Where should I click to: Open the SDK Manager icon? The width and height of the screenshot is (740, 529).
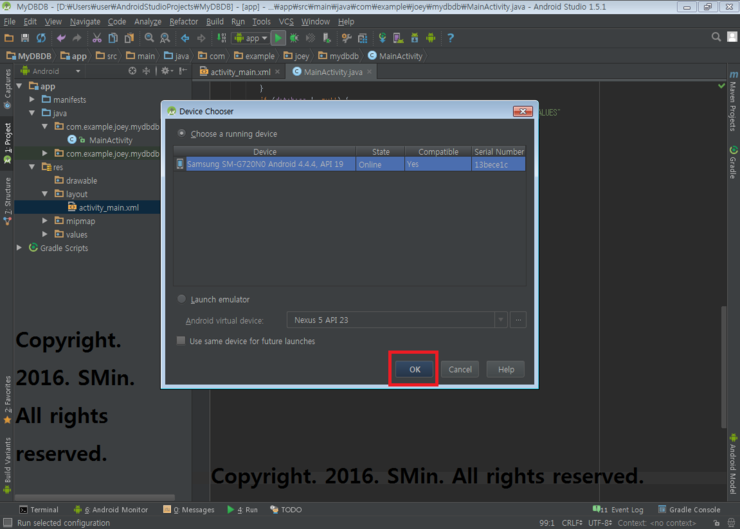point(414,38)
